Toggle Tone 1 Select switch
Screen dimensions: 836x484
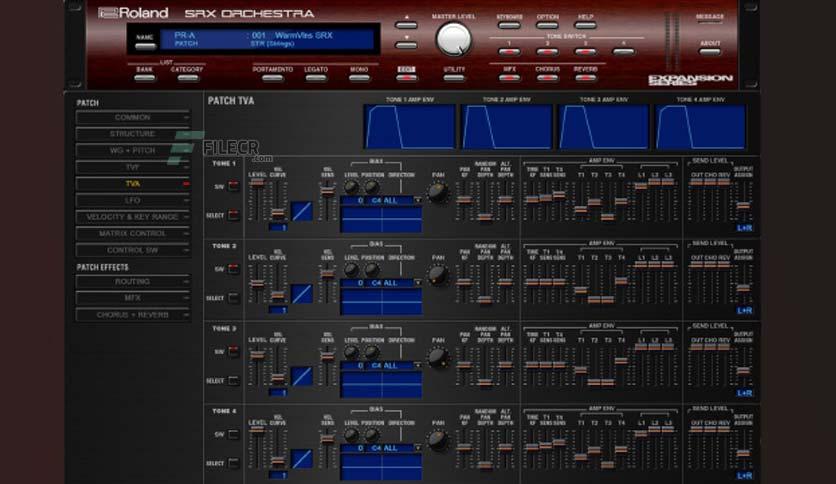pos(234,215)
